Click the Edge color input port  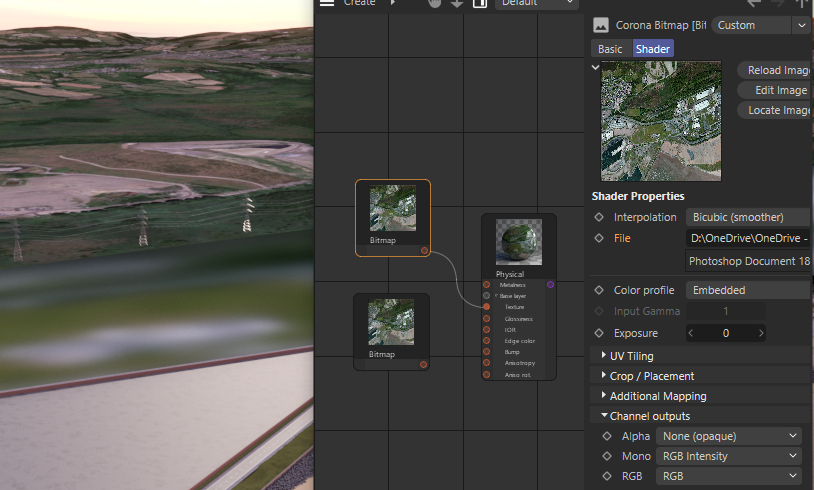pyautogui.click(x=486, y=341)
